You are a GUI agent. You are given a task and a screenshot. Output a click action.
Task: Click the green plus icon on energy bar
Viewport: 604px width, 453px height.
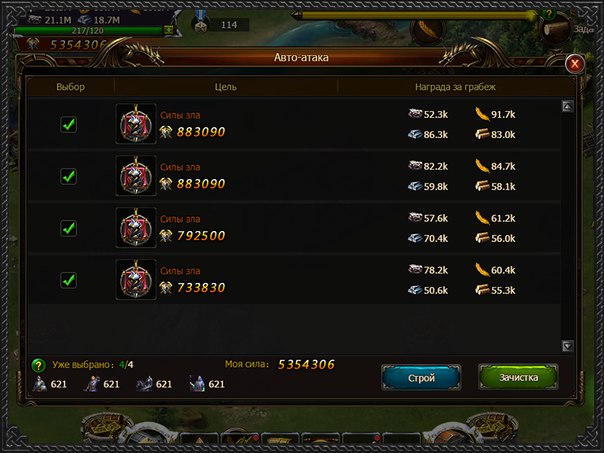(x=168, y=30)
